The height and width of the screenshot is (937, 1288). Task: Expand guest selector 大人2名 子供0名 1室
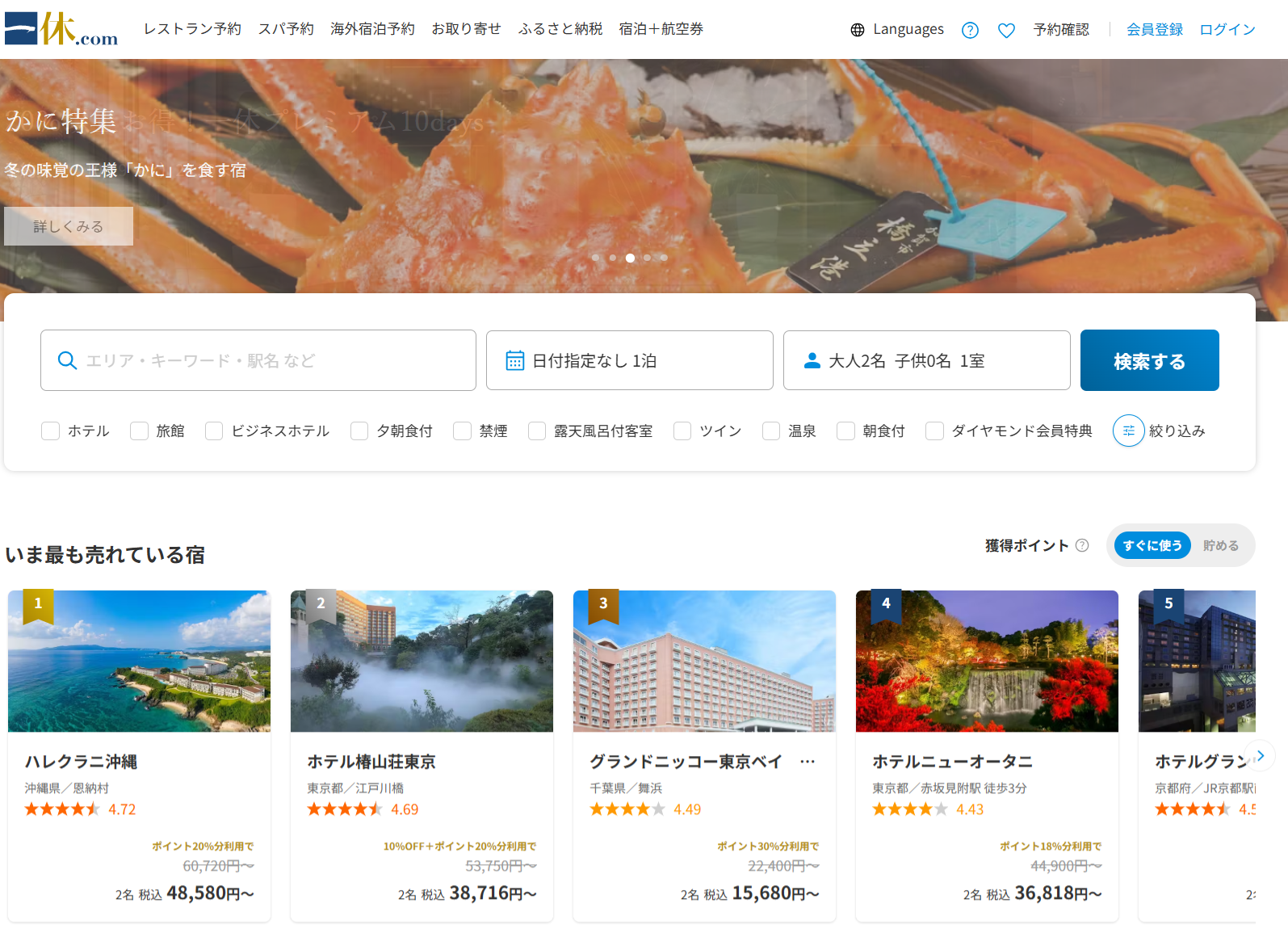tap(926, 360)
